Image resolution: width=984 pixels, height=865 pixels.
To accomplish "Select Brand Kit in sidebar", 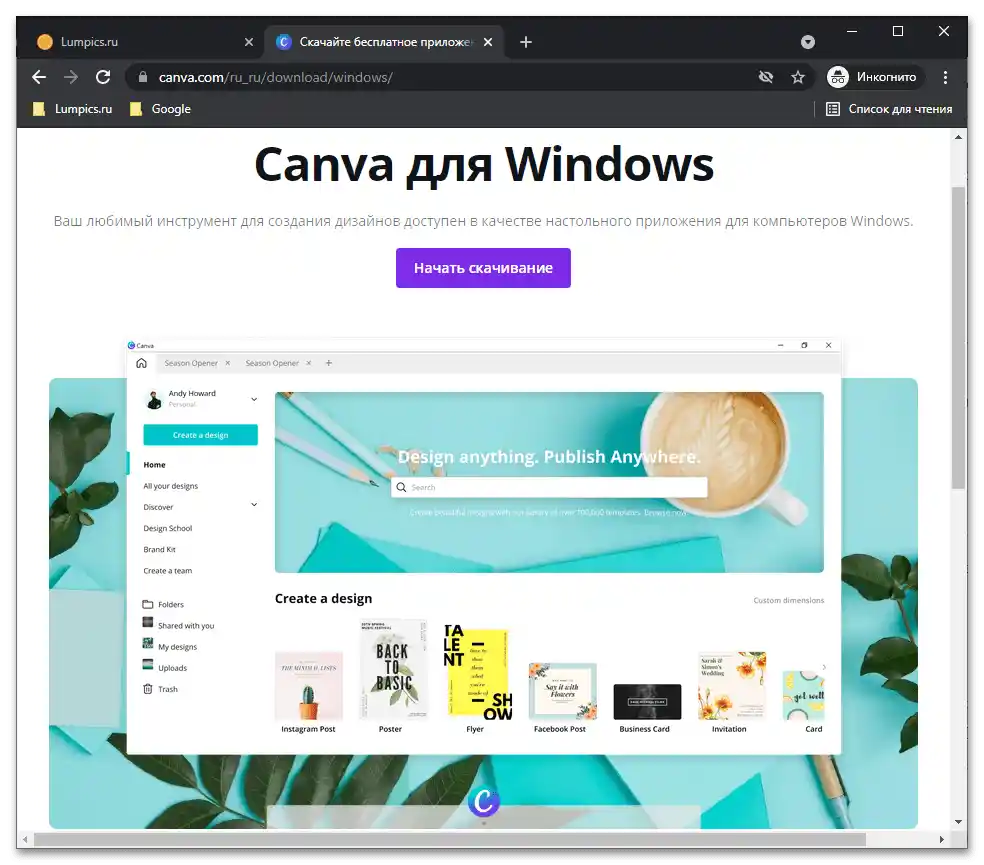I will pos(159,549).
